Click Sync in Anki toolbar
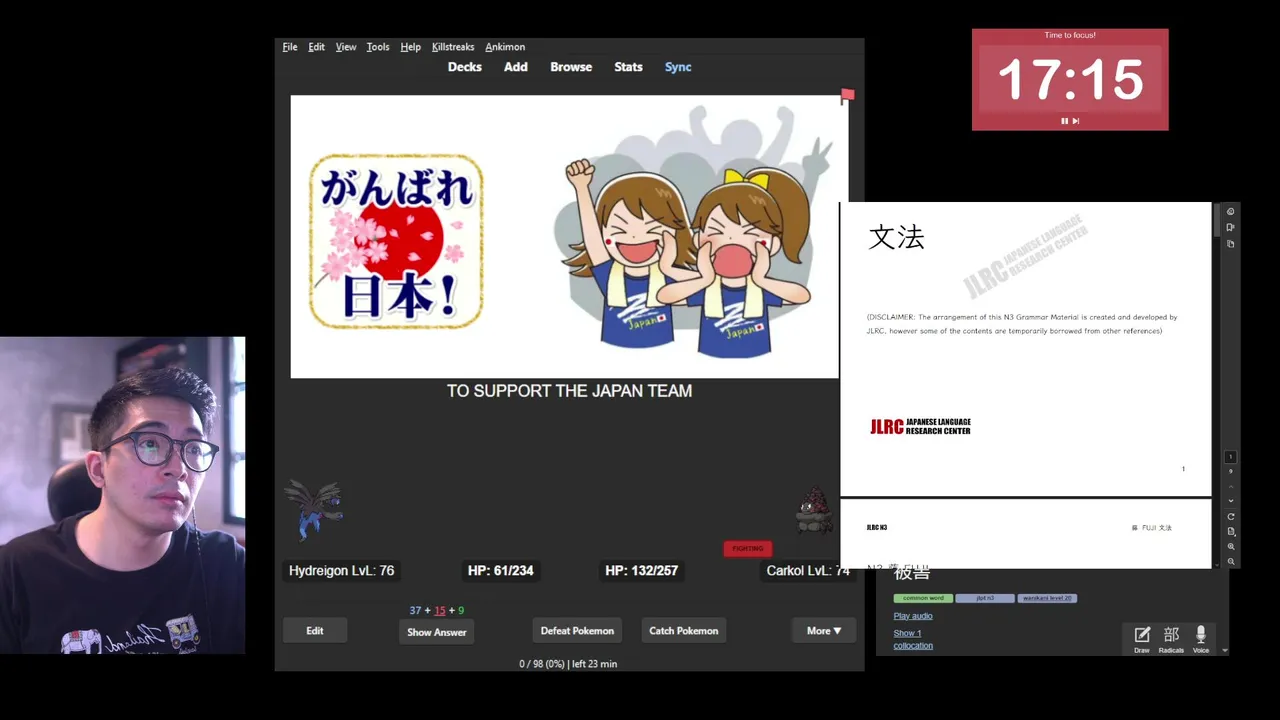 (x=678, y=67)
